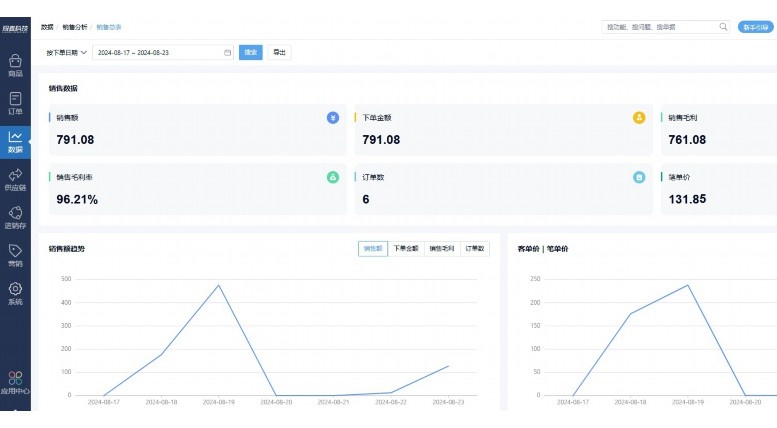Viewport: 777px width, 428px height.
Task: Select the 销售额 trend tab
Action: pyautogui.click(x=373, y=249)
